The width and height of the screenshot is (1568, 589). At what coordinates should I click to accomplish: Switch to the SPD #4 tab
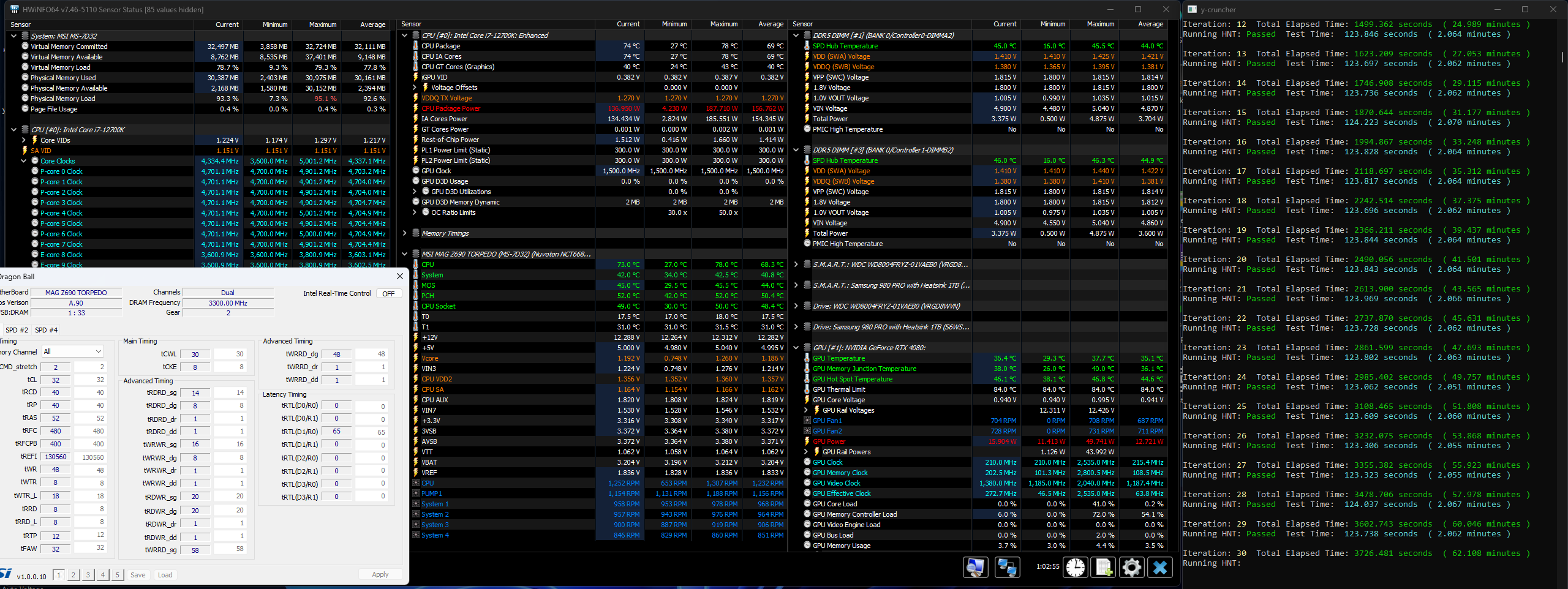47,330
